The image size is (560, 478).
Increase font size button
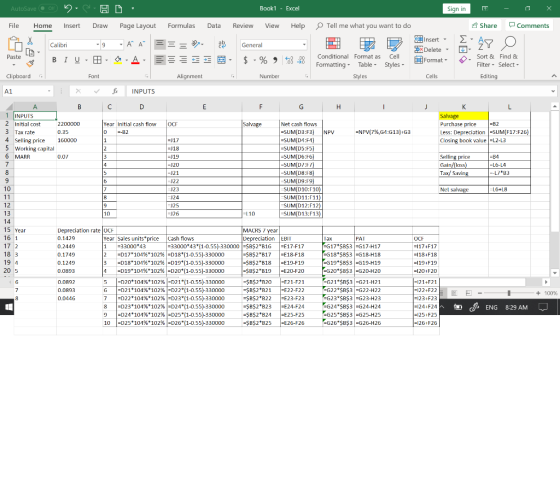coord(130,44)
